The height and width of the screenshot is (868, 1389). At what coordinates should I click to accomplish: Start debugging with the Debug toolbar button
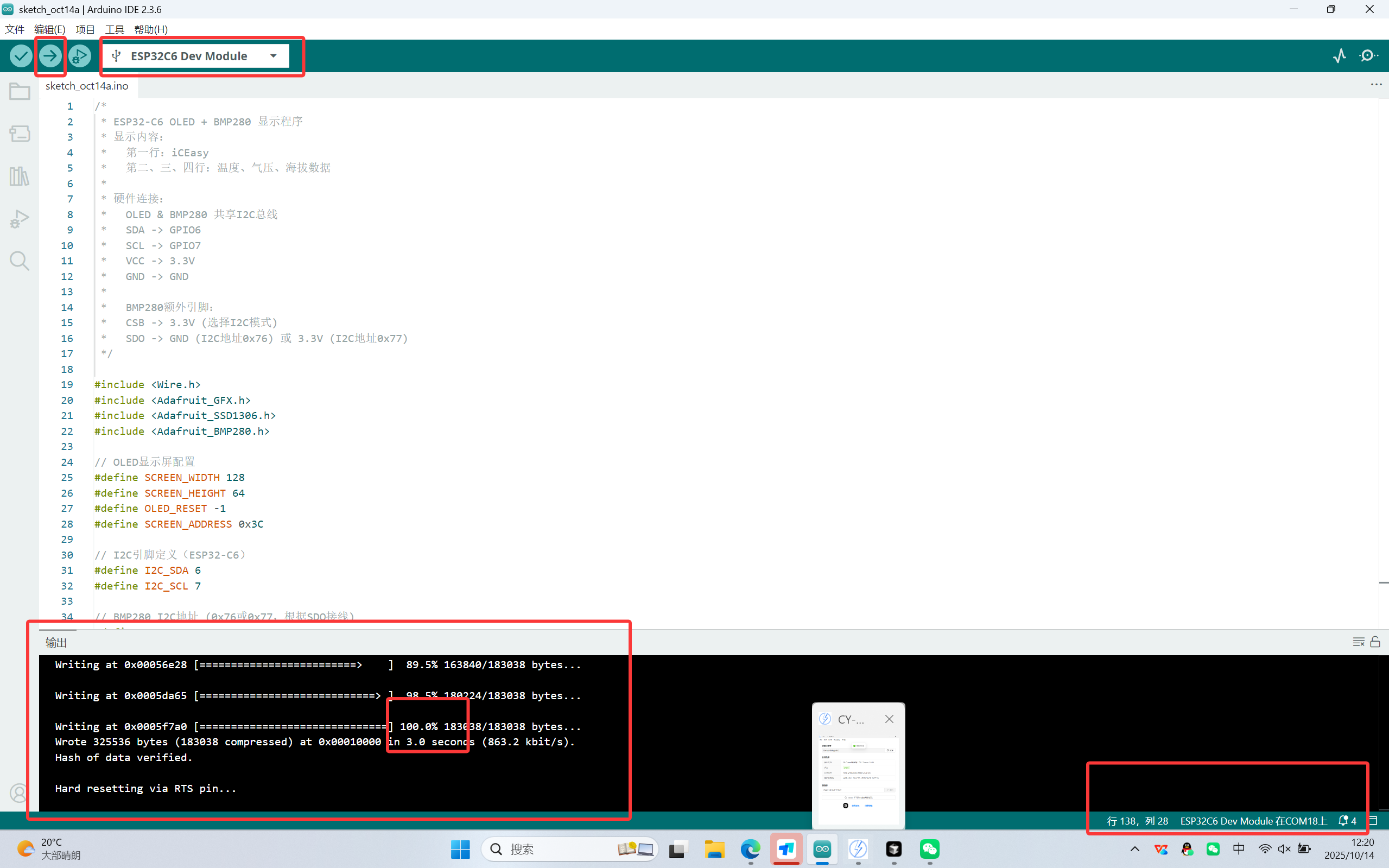coord(80,56)
